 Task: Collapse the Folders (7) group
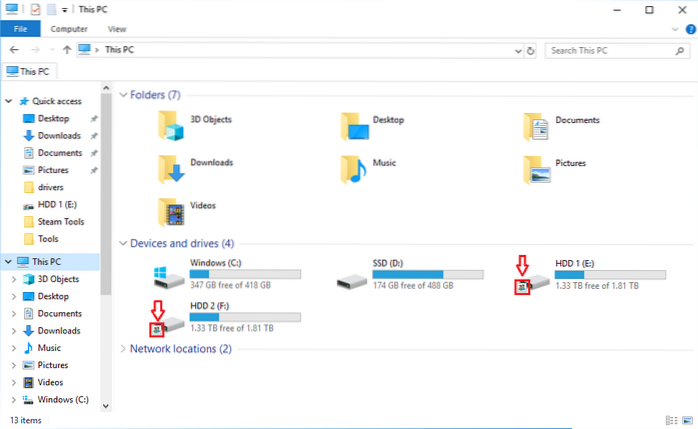pos(124,95)
